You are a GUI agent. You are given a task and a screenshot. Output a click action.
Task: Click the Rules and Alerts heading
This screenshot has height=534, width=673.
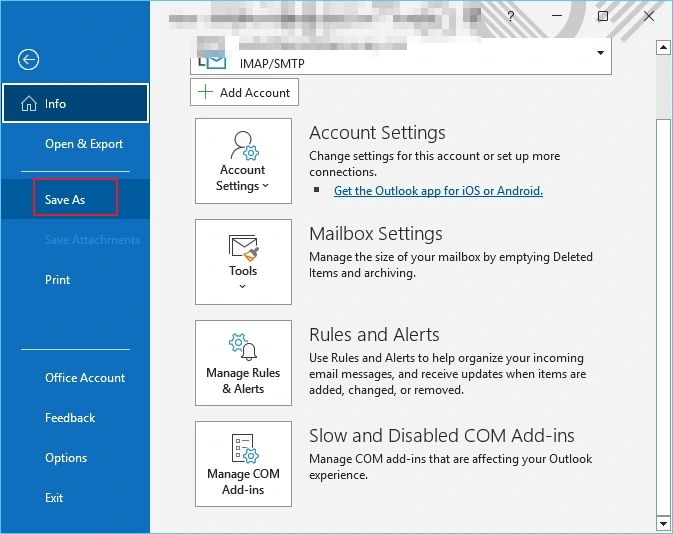click(x=374, y=335)
